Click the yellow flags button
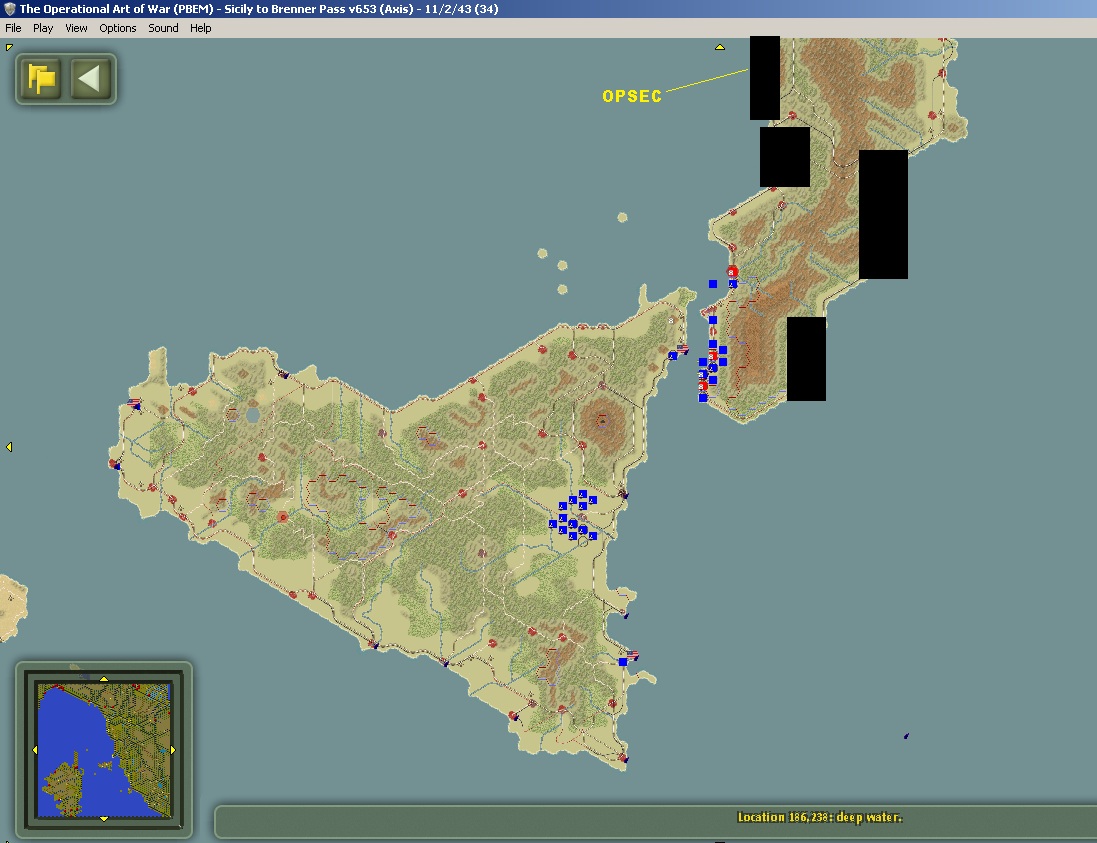The image size is (1097, 843). point(41,78)
